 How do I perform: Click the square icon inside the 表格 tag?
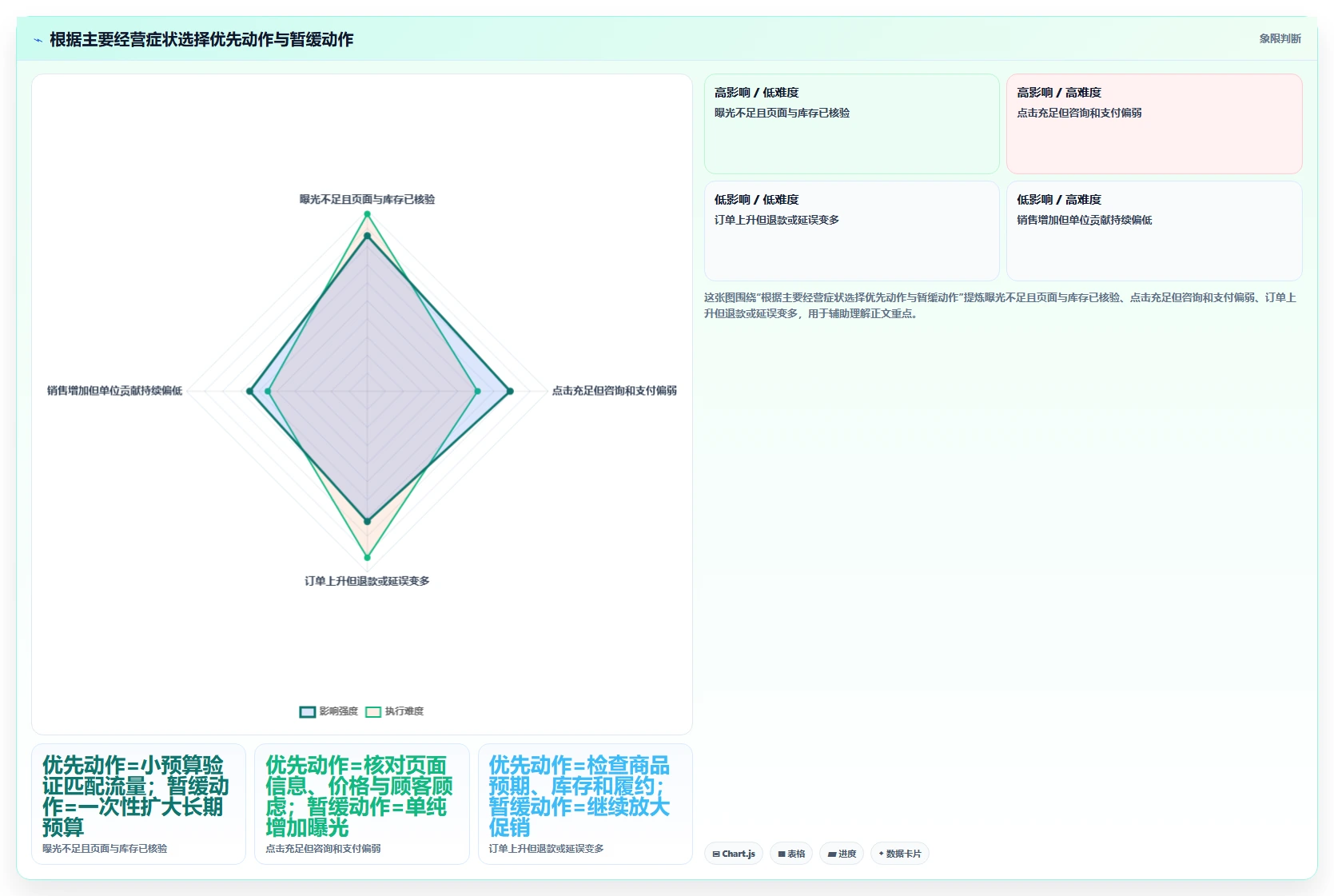[x=782, y=854]
